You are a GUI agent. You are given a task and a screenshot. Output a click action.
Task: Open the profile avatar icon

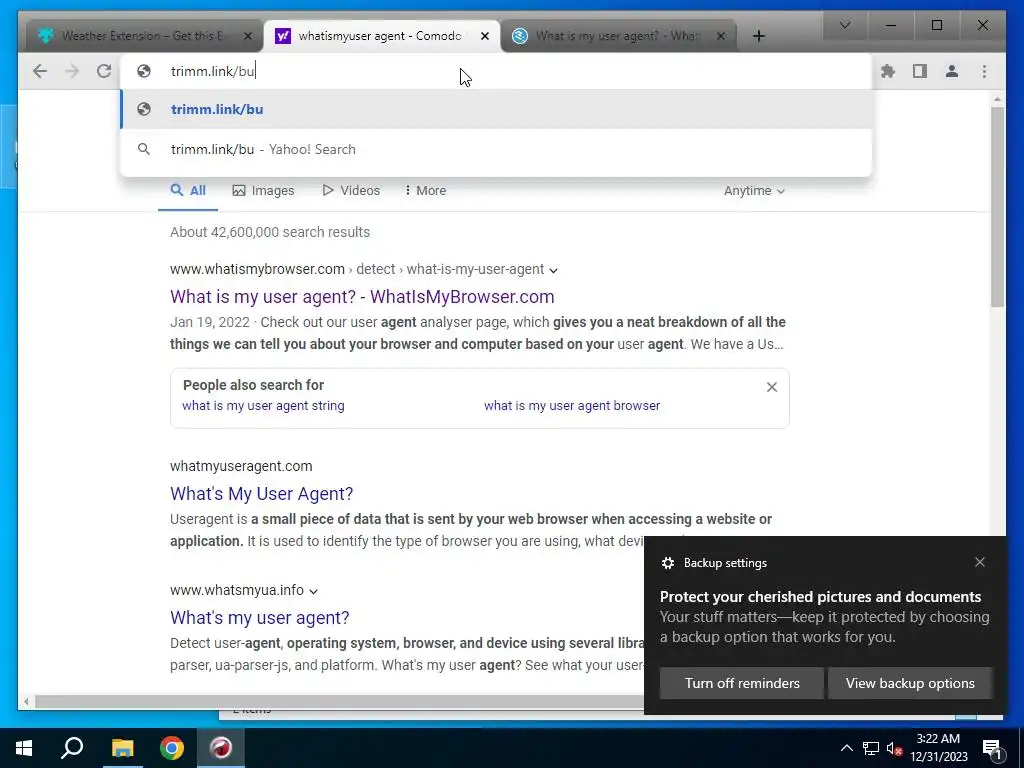[952, 71]
